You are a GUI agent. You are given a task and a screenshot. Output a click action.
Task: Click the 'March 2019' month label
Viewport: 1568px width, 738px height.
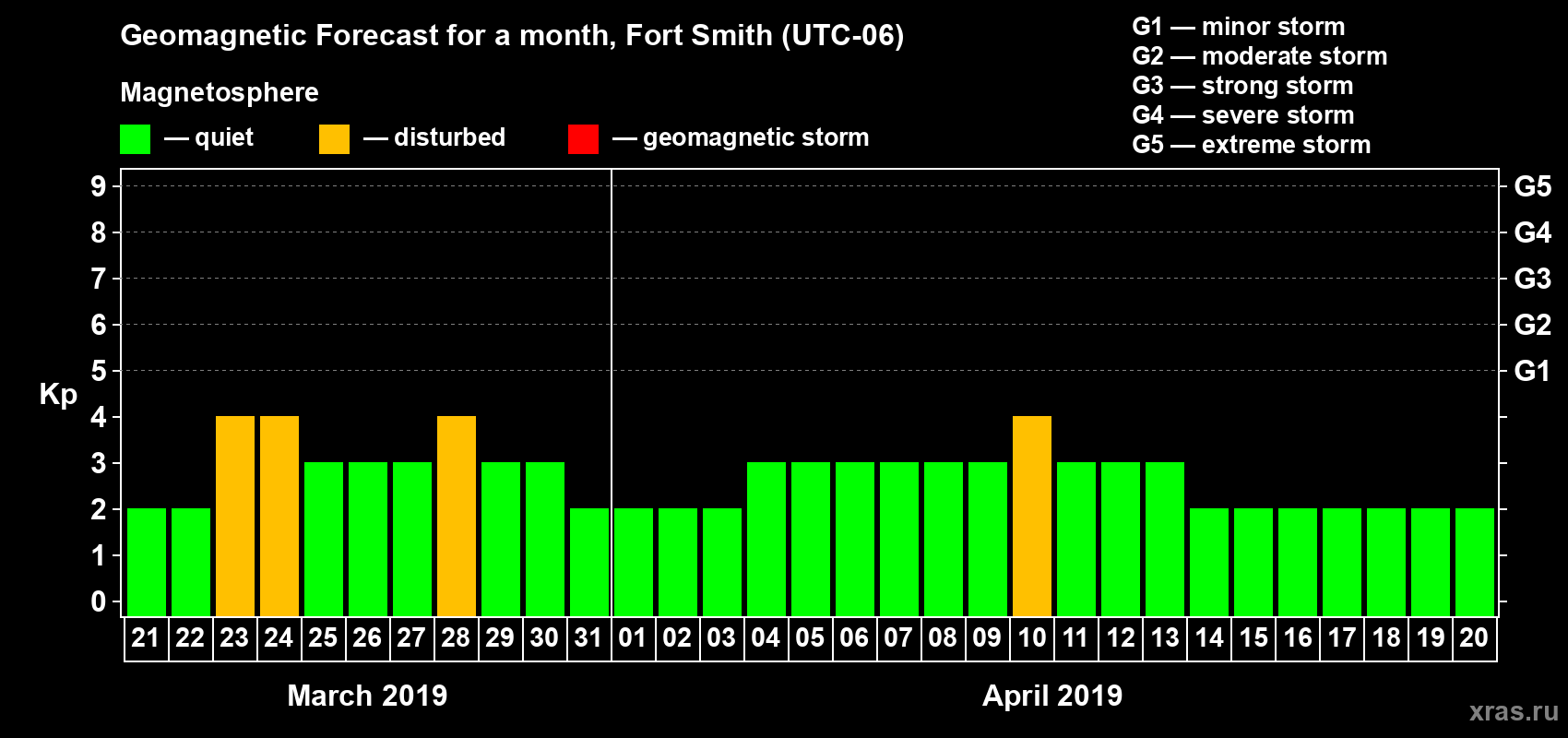click(x=367, y=696)
